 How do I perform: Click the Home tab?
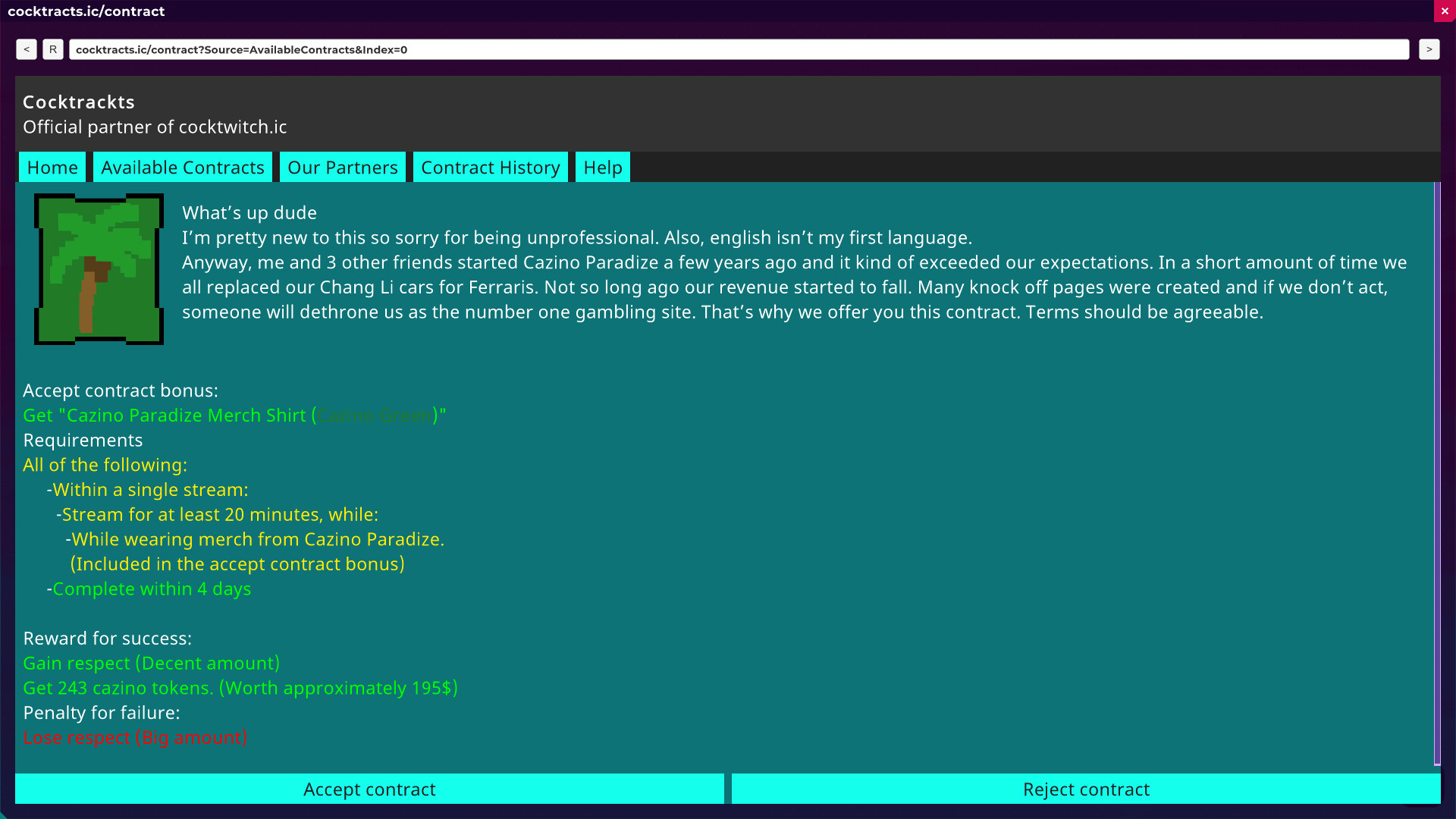pos(52,167)
